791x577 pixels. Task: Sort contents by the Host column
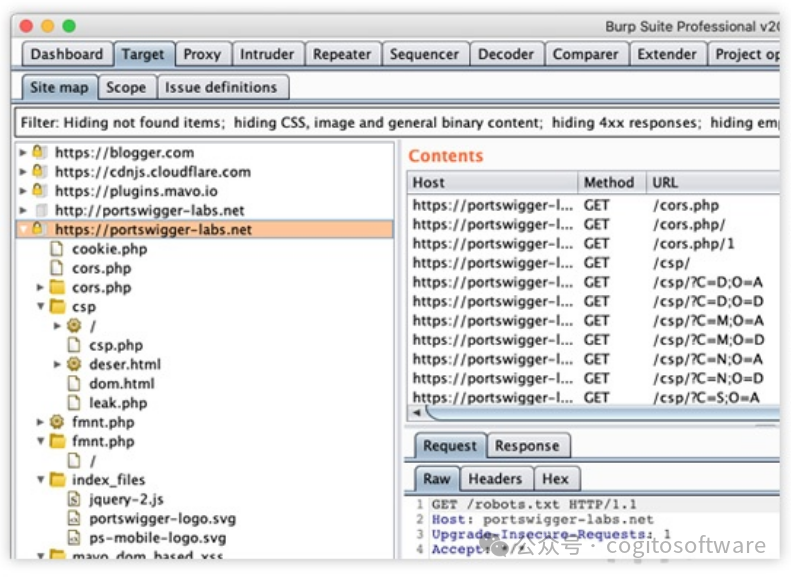[492, 183]
